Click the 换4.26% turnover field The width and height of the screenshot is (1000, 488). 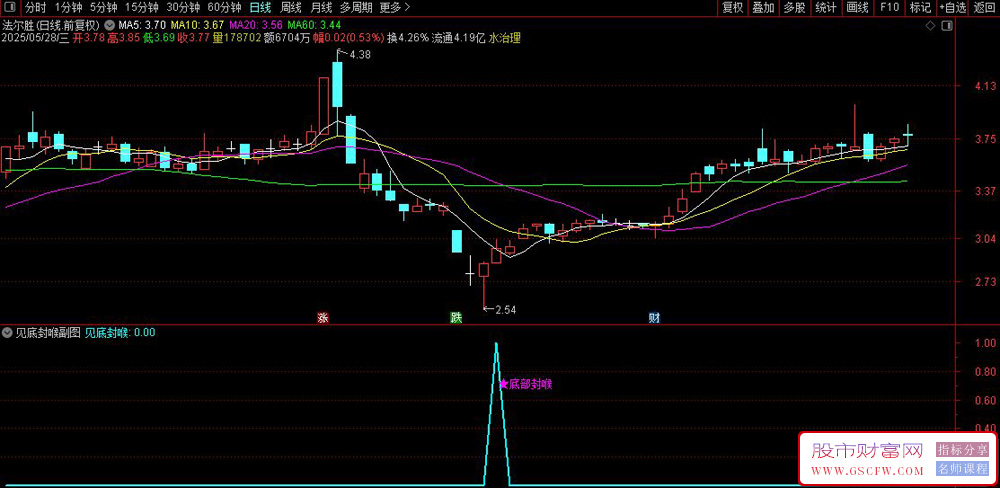408,38
